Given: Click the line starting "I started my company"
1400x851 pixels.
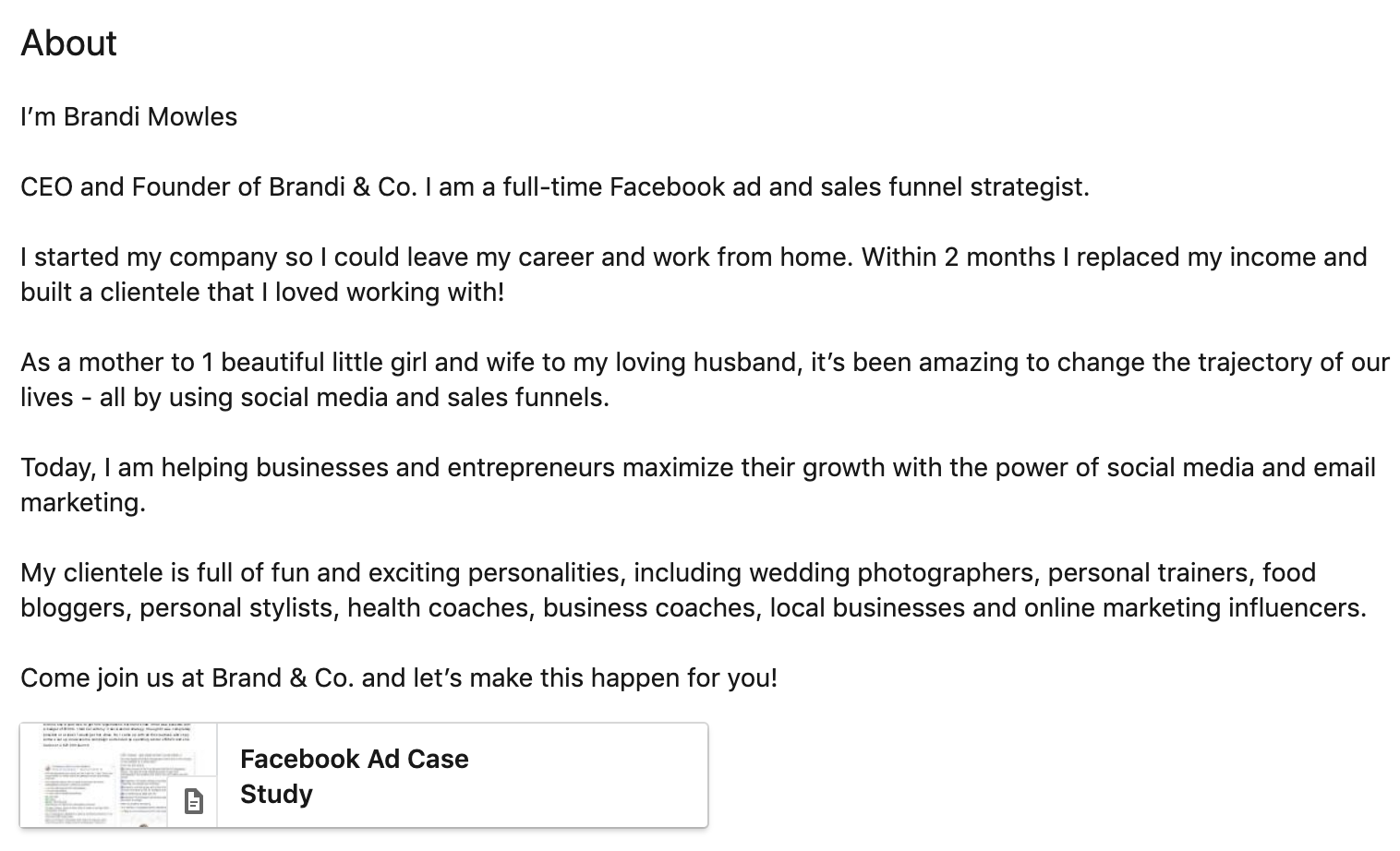Looking at the screenshot, I should click(694, 257).
